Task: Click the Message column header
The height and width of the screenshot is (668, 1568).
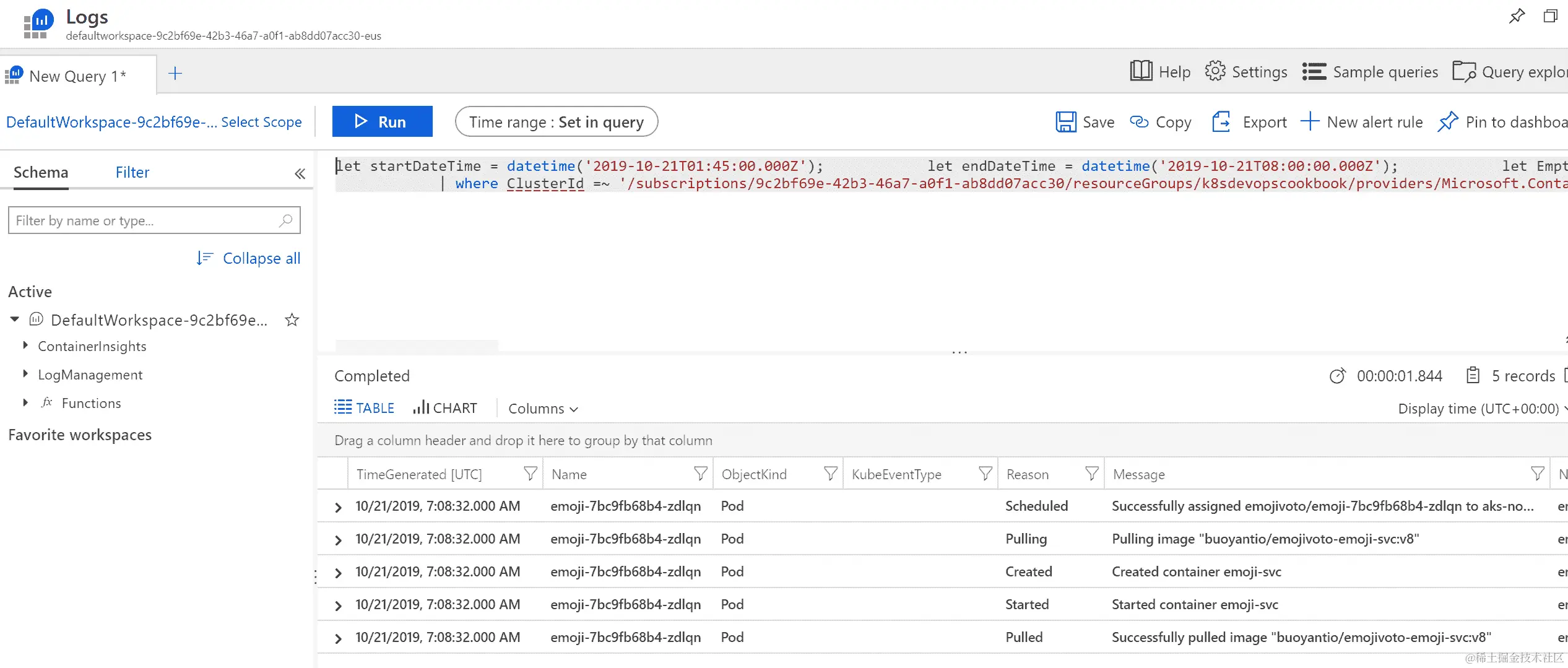Action: [1139, 474]
